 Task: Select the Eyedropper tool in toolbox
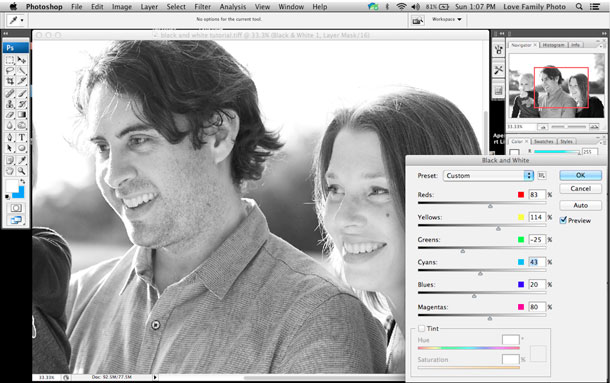pyautogui.click(x=22, y=160)
